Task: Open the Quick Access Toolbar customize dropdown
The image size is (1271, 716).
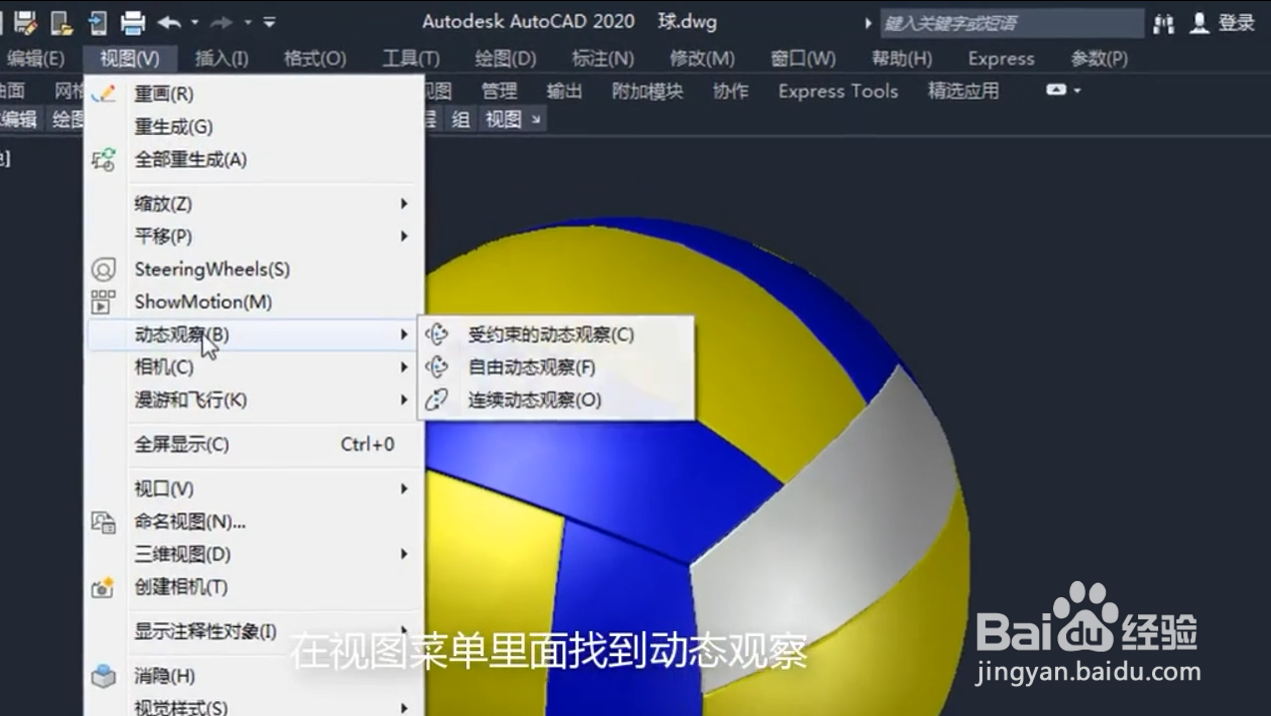Action: point(269,21)
